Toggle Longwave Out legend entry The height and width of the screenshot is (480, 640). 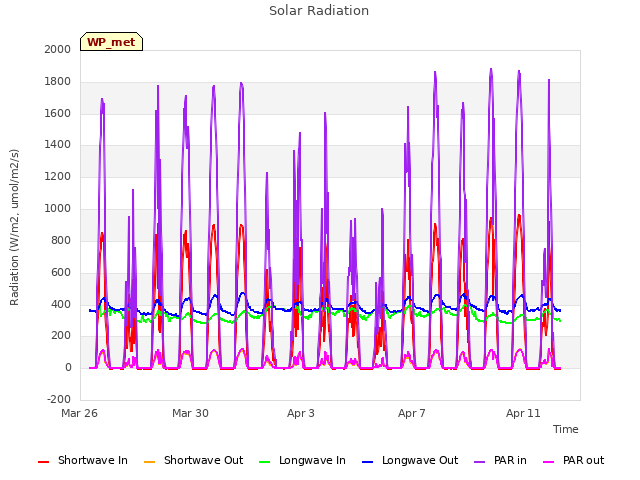[410, 460]
